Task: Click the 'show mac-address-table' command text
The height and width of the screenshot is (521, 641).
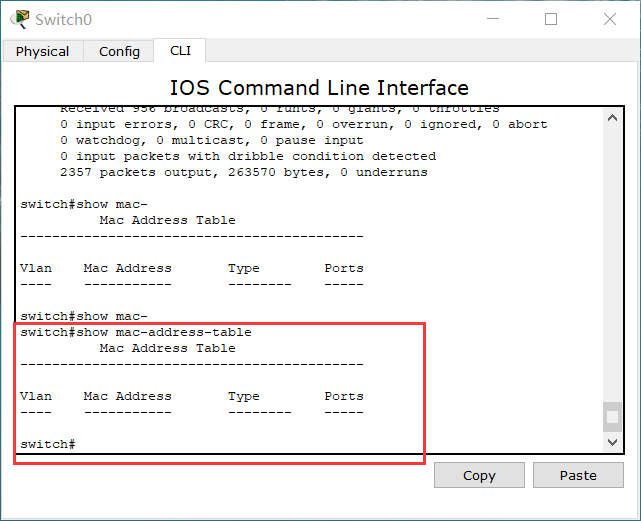Action: 164,332
